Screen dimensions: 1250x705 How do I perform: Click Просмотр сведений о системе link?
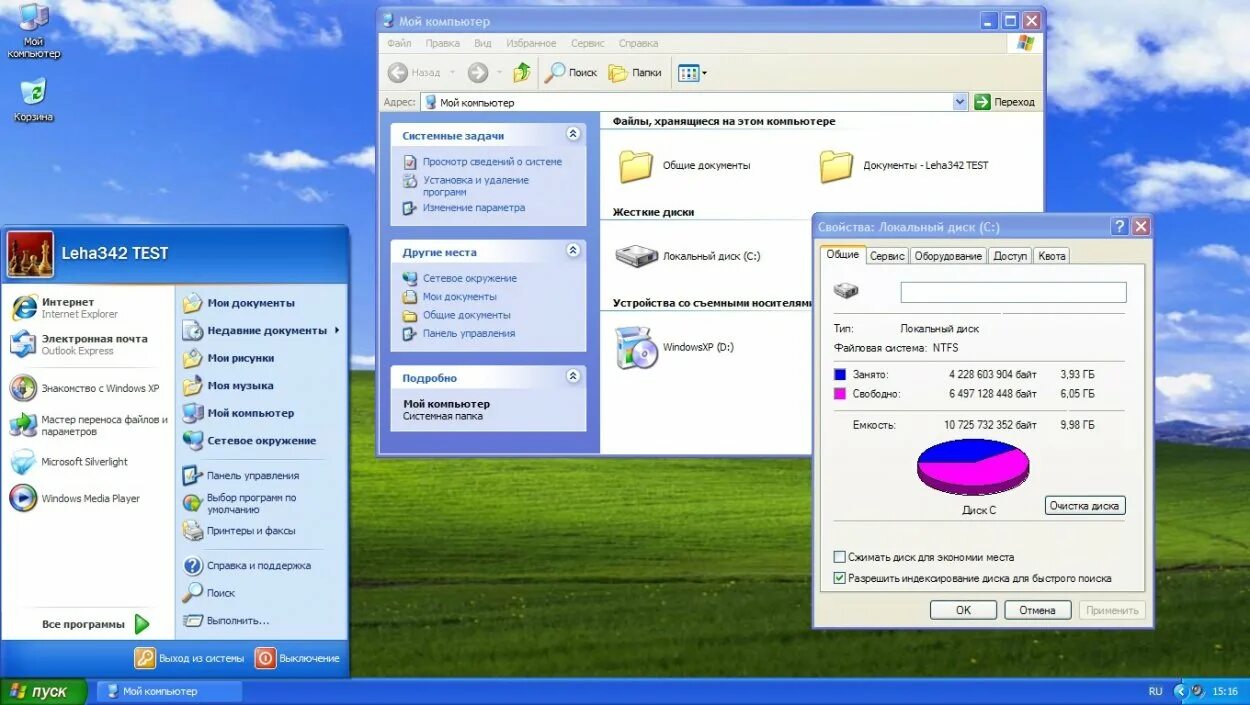[492, 161]
